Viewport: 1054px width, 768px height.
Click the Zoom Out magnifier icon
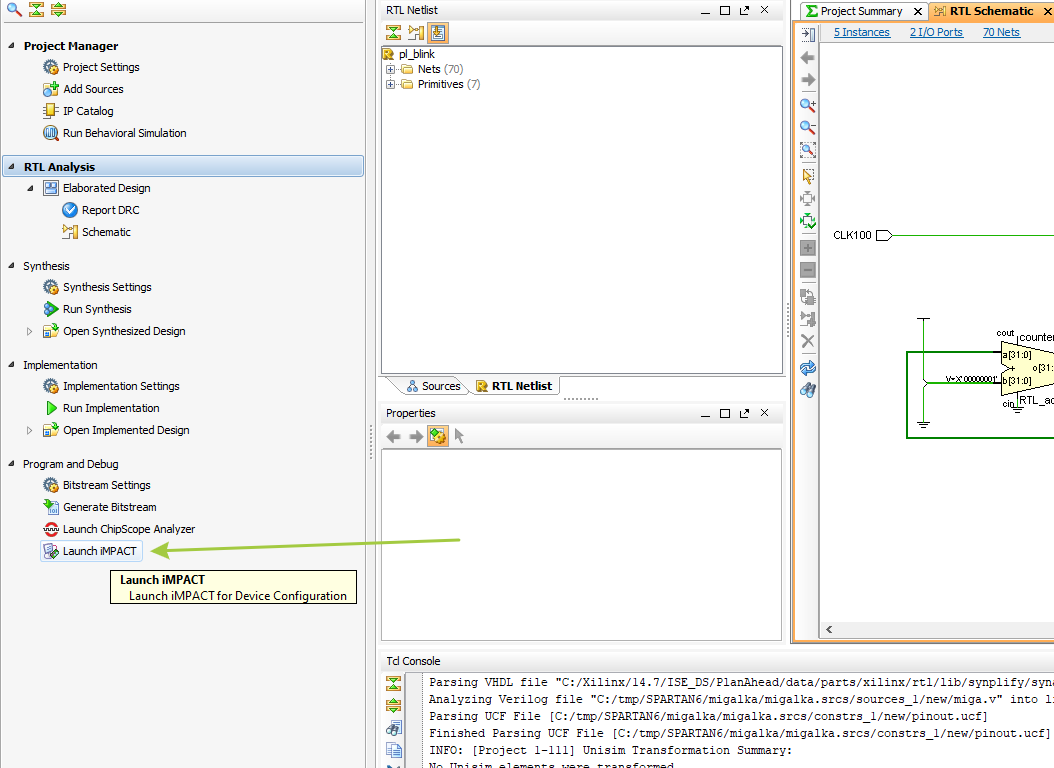pos(808,127)
